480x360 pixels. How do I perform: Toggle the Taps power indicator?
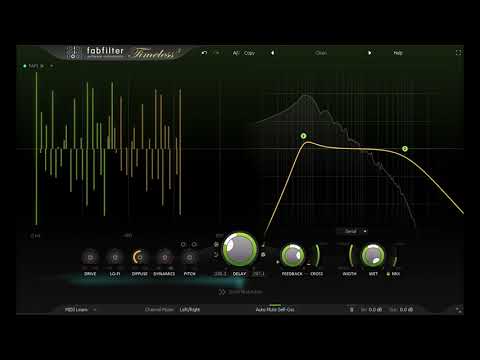pos(24,66)
